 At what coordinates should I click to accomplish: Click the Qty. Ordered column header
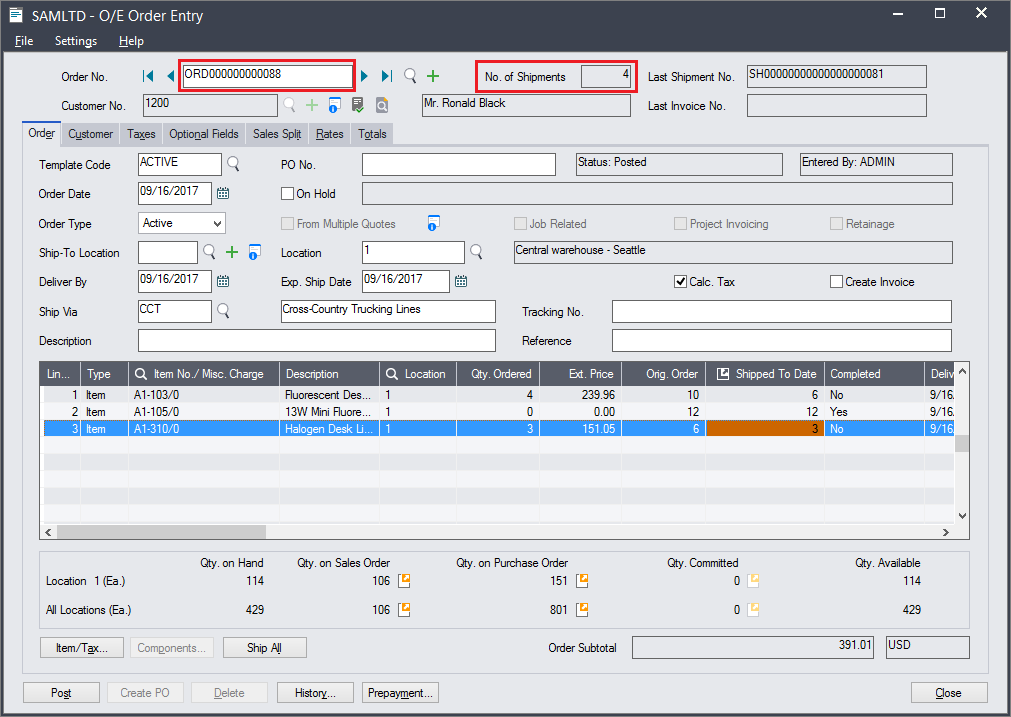(x=498, y=373)
